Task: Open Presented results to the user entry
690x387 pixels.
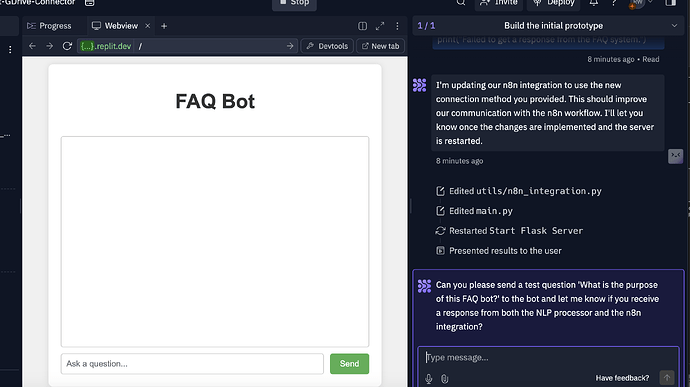Action: click(499, 251)
